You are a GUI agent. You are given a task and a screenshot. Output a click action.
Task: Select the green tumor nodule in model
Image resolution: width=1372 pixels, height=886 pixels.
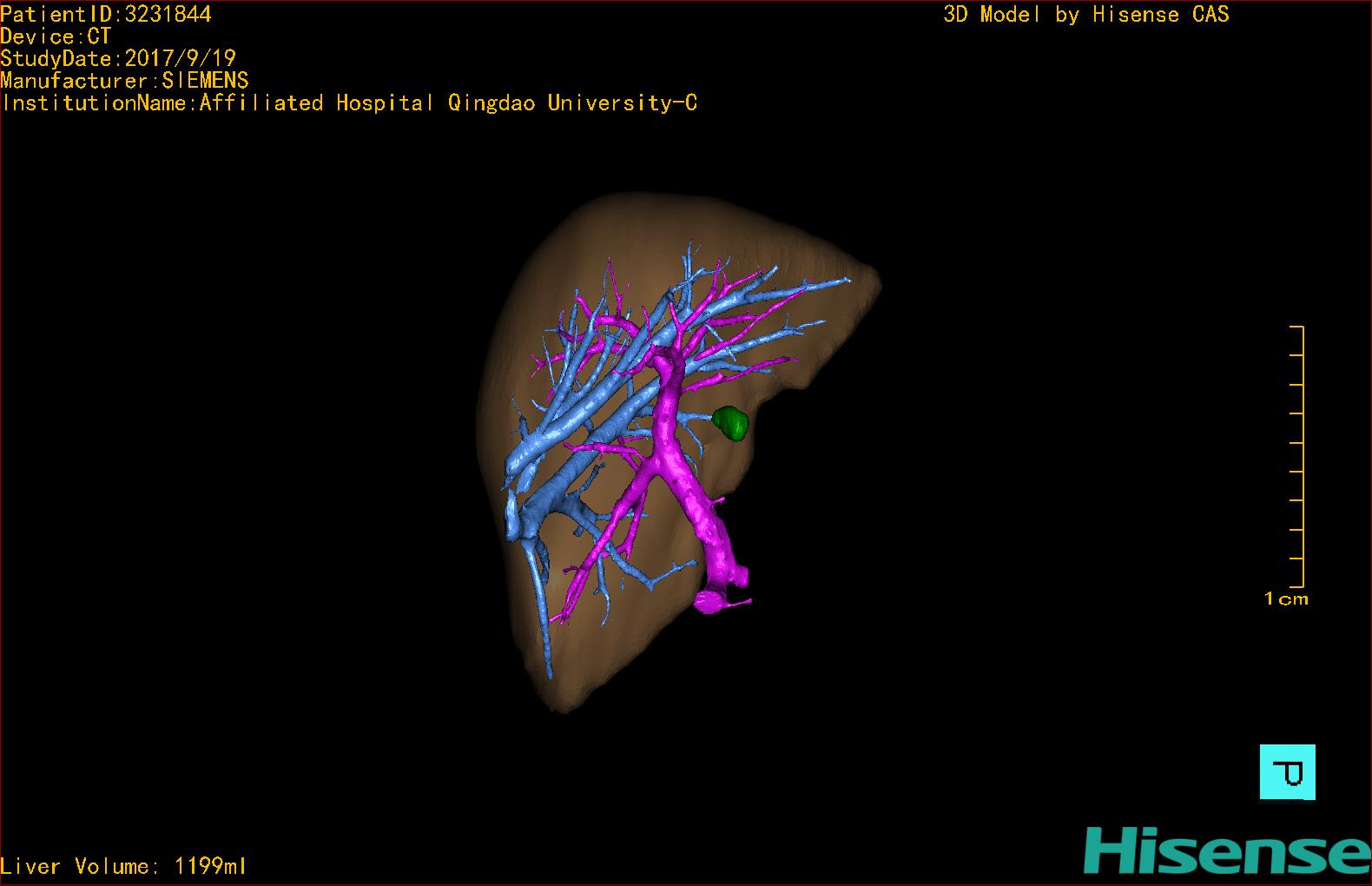tap(731, 424)
